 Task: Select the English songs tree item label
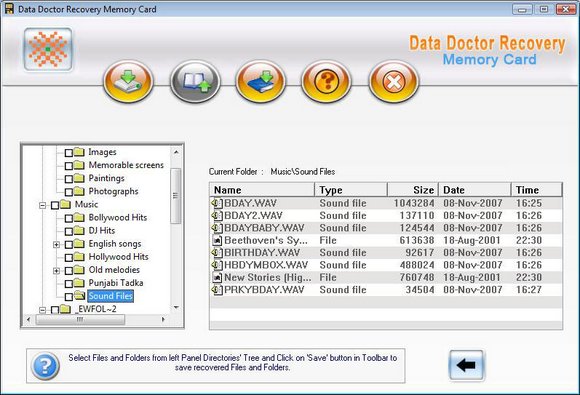coord(115,244)
